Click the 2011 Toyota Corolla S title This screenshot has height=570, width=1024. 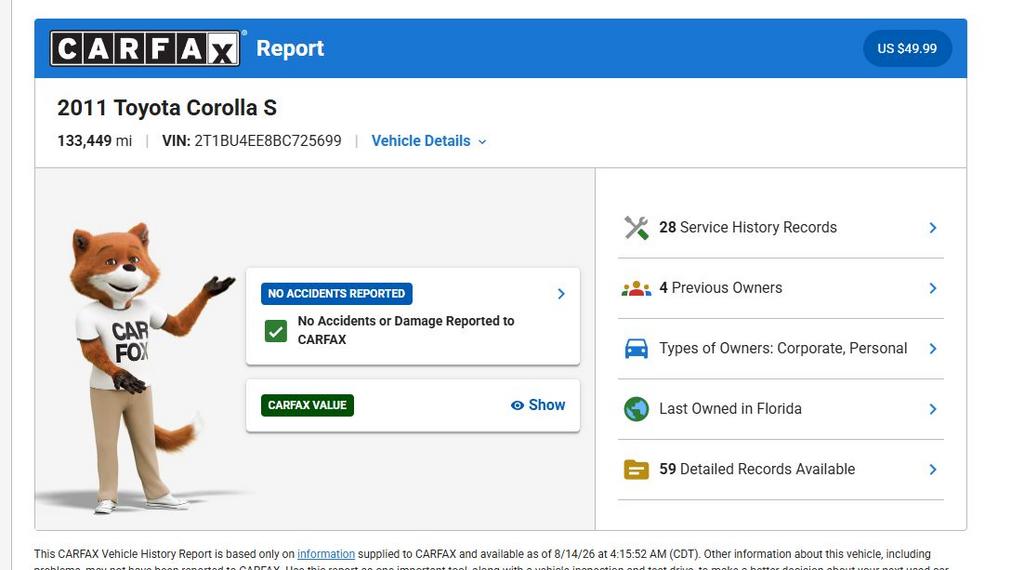pos(167,108)
